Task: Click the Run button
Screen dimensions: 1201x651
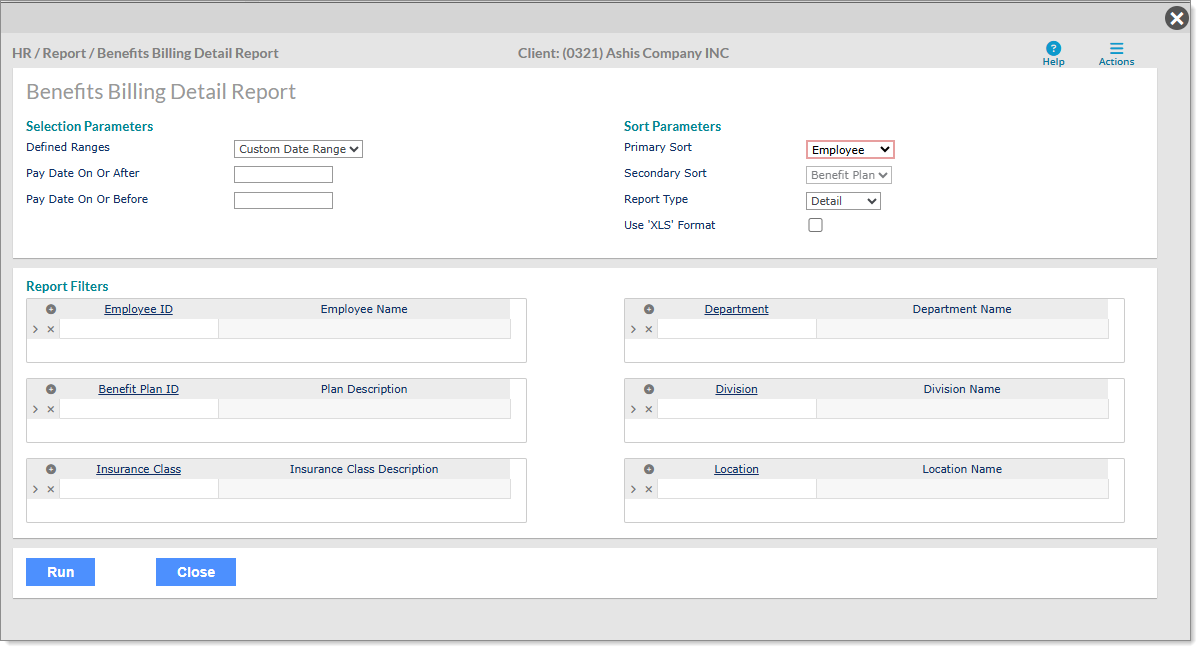Action: pos(60,572)
